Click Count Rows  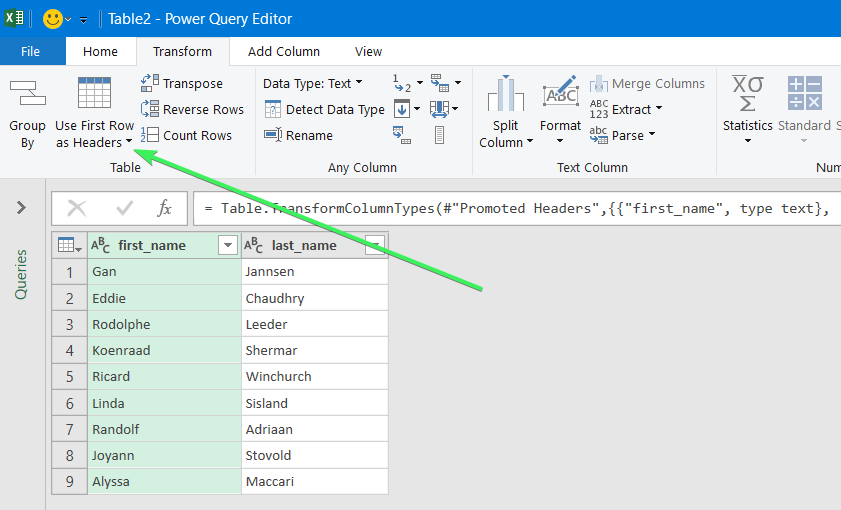[186, 135]
